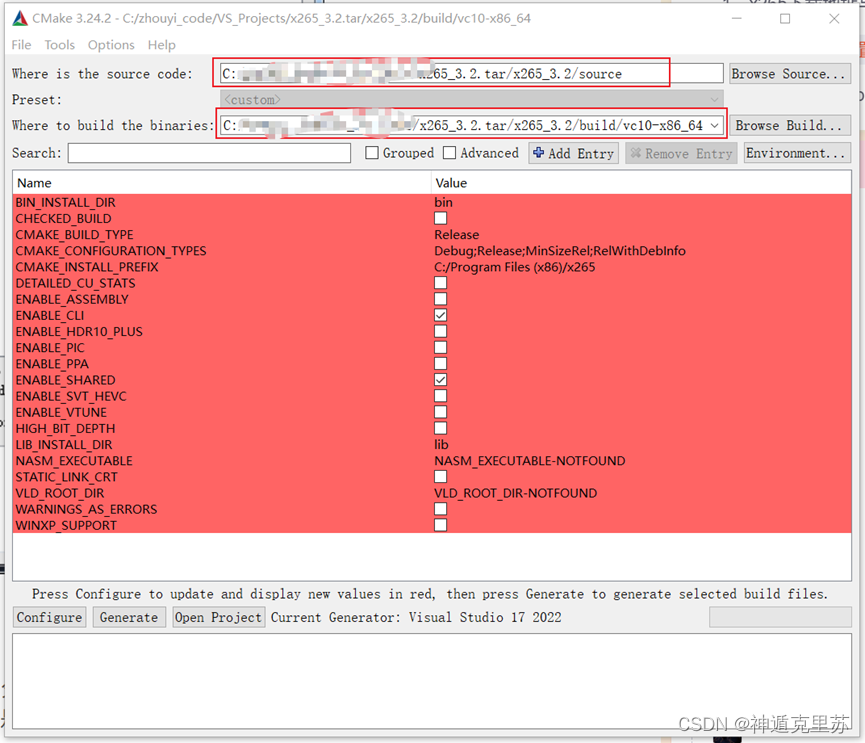Click the Browse Source button

click(x=789, y=73)
